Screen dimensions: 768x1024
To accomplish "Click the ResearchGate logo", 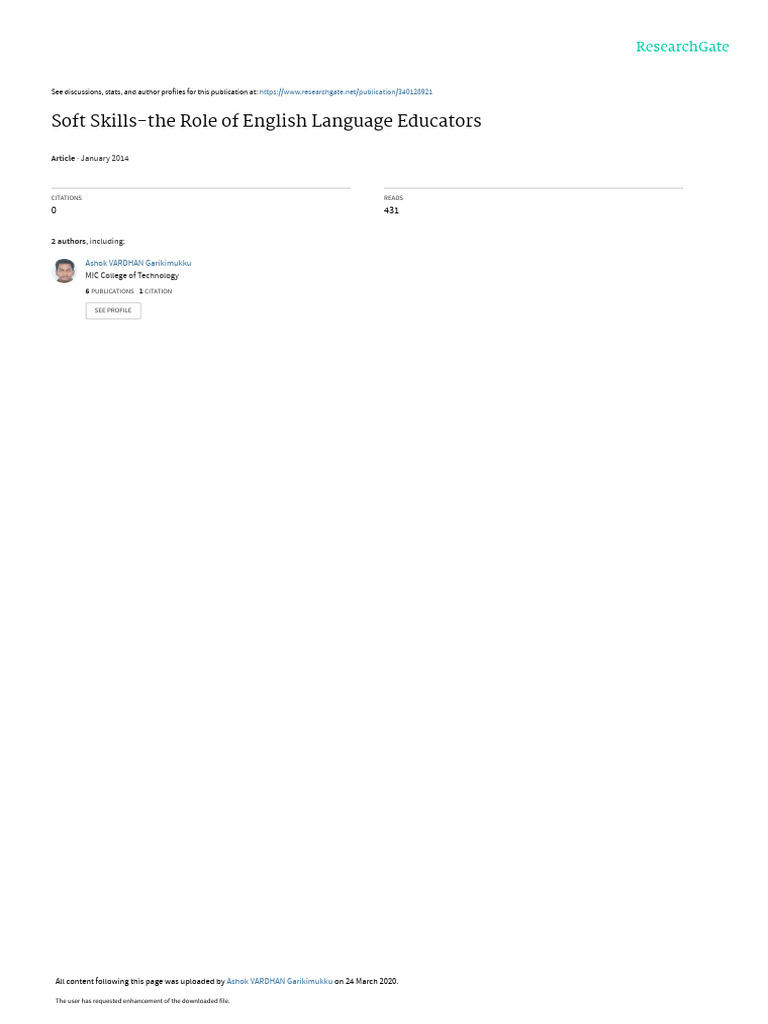I will pyautogui.click(x=682, y=46).
